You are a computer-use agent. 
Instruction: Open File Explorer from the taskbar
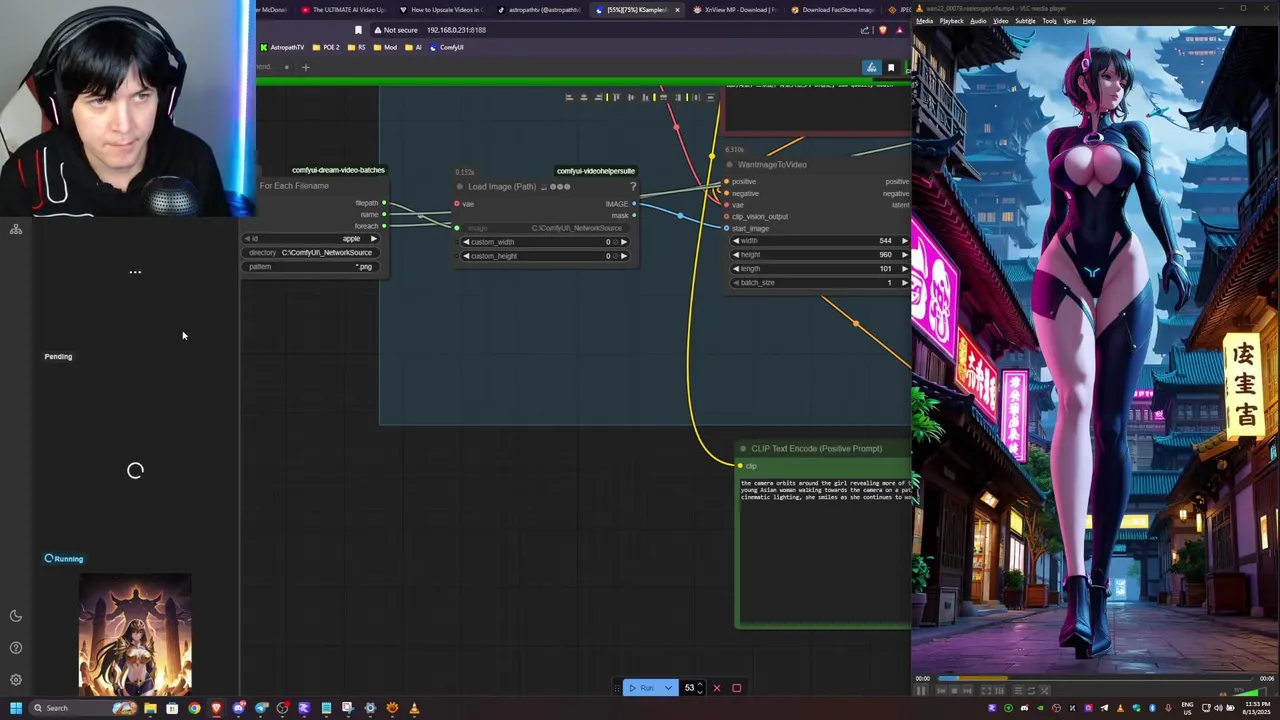click(x=150, y=708)
